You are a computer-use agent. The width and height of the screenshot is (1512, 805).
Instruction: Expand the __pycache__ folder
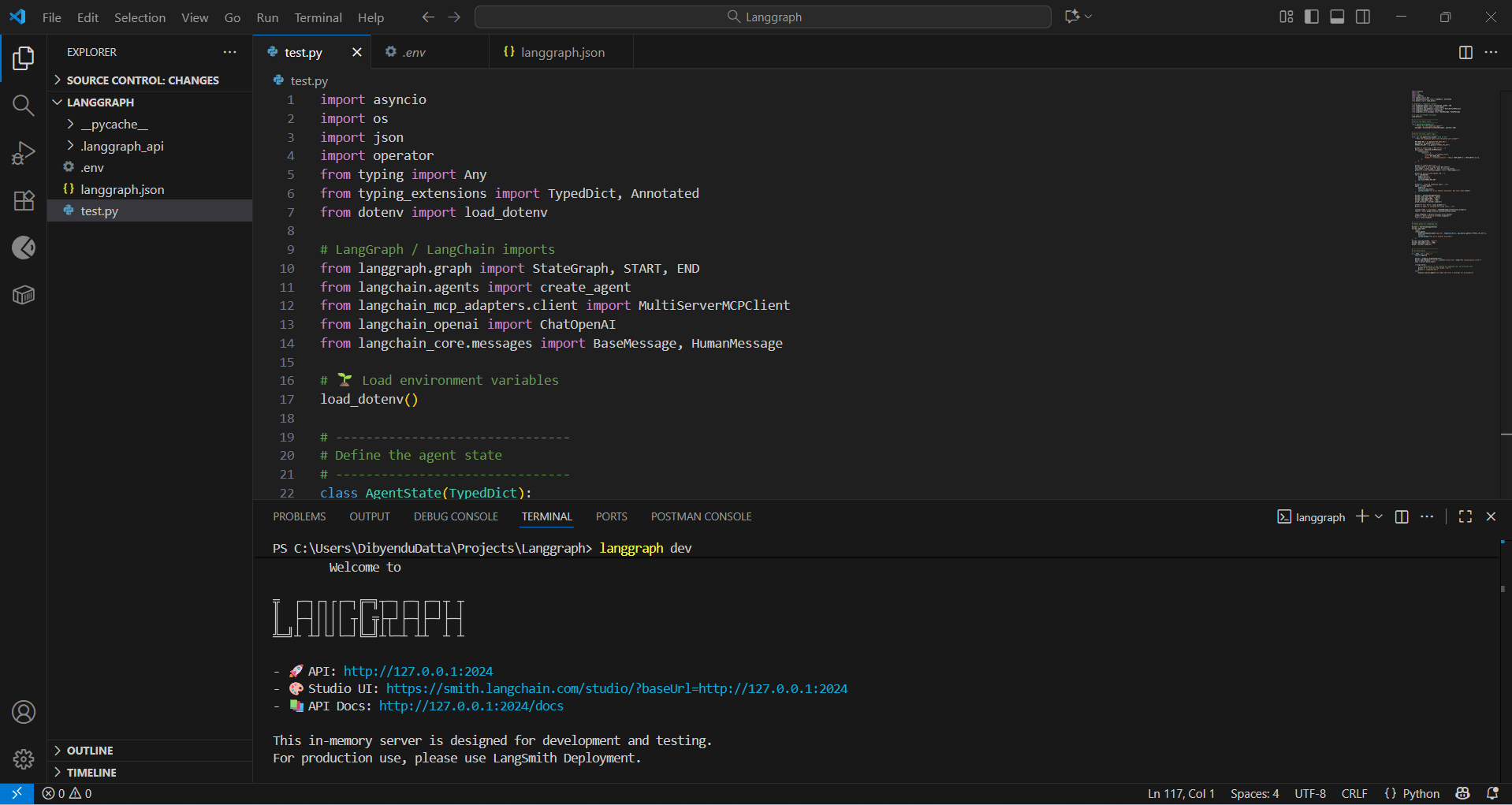point(114,125)
